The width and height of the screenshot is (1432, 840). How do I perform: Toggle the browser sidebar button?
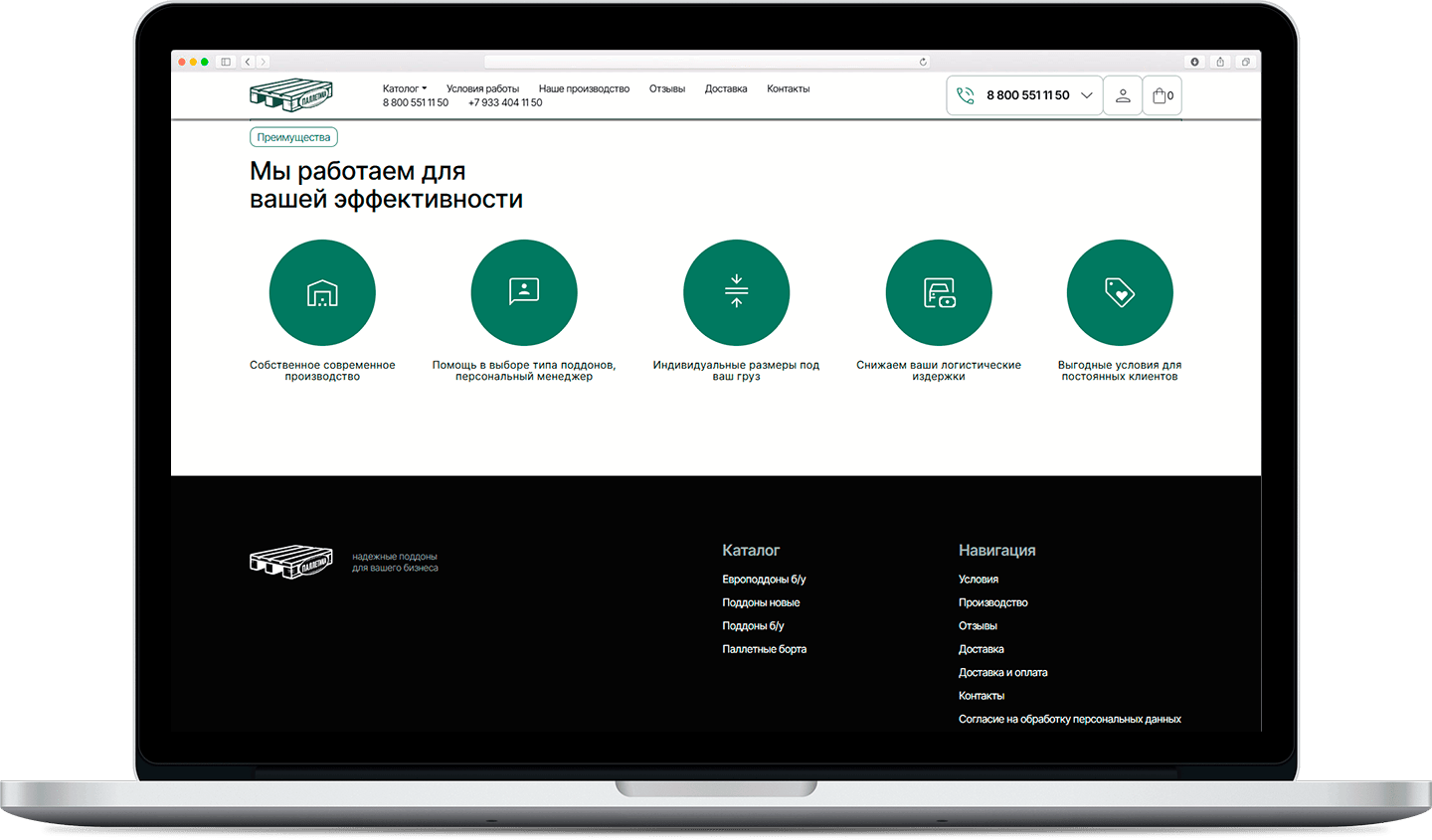click(x=226, y=62)
